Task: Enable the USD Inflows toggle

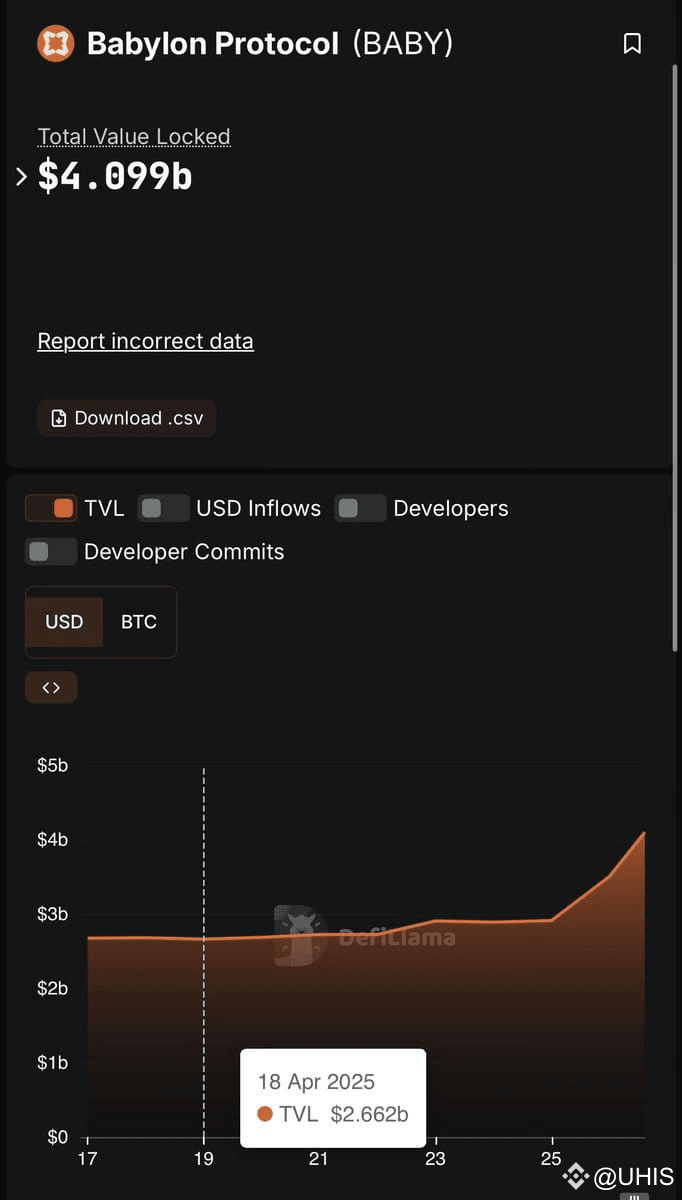Action: pos(163,508)
